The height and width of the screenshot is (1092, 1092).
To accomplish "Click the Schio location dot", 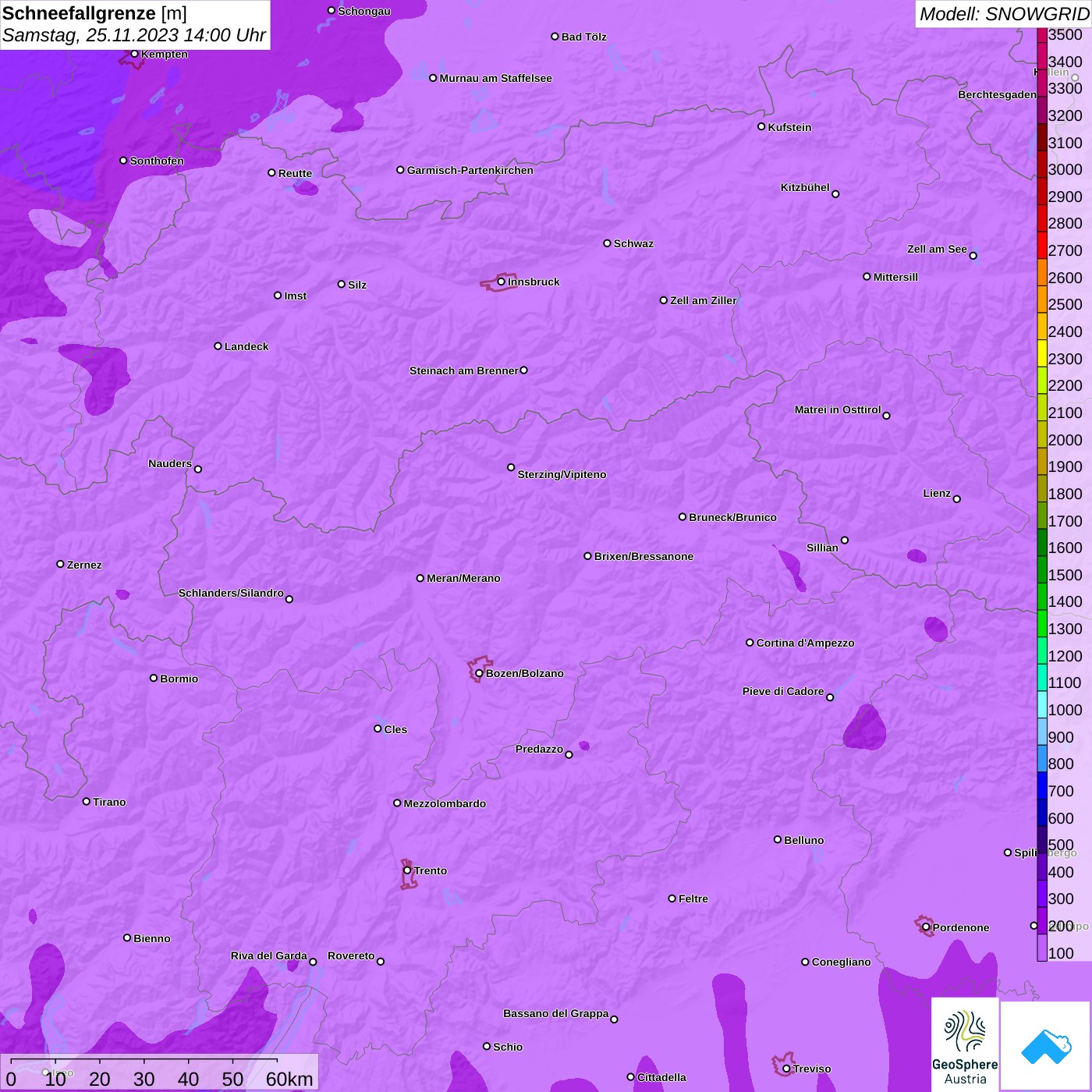I will 487,1046.
